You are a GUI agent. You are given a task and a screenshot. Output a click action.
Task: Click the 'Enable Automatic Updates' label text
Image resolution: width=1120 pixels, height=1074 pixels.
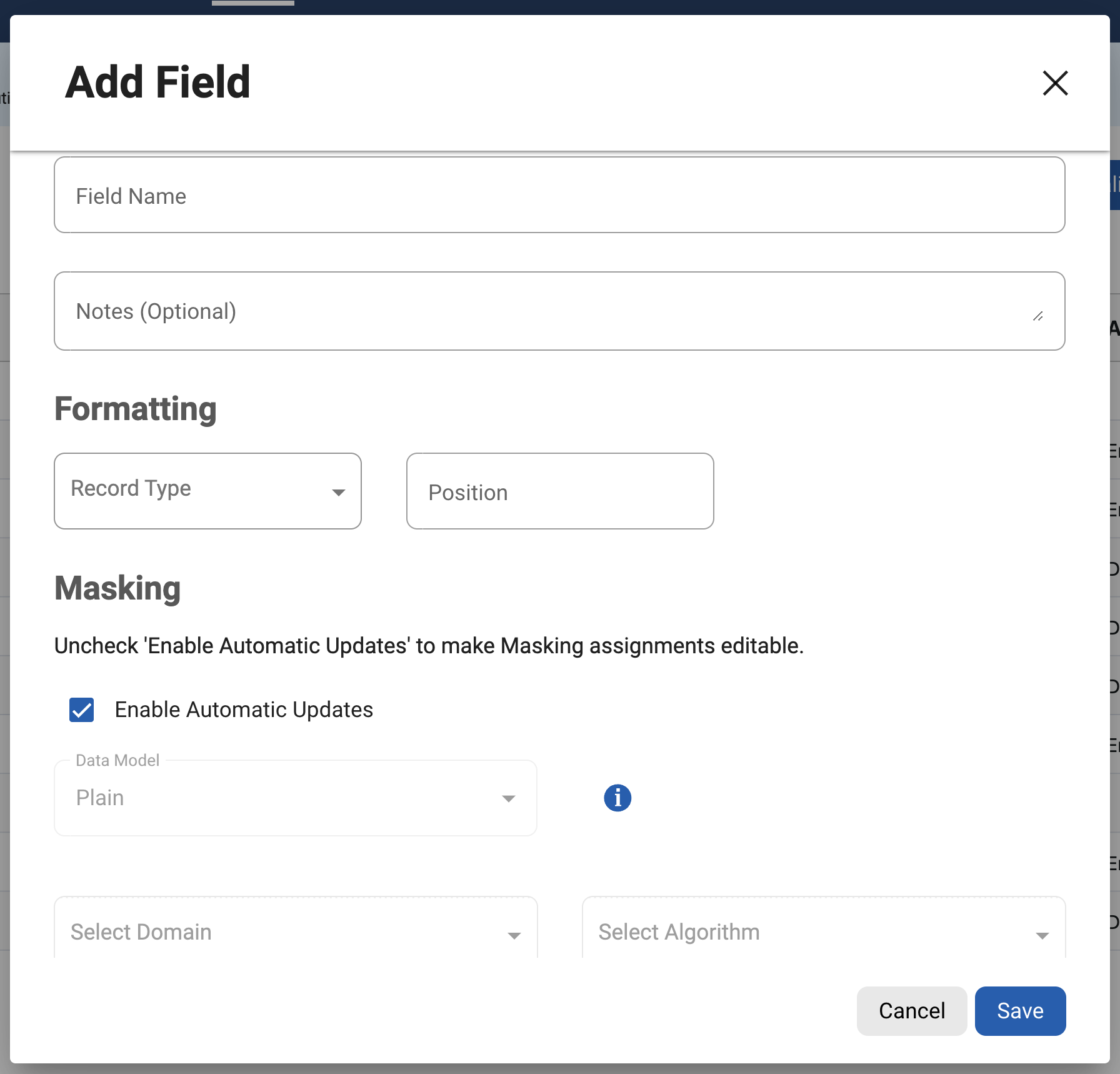(x=244, y=710)
